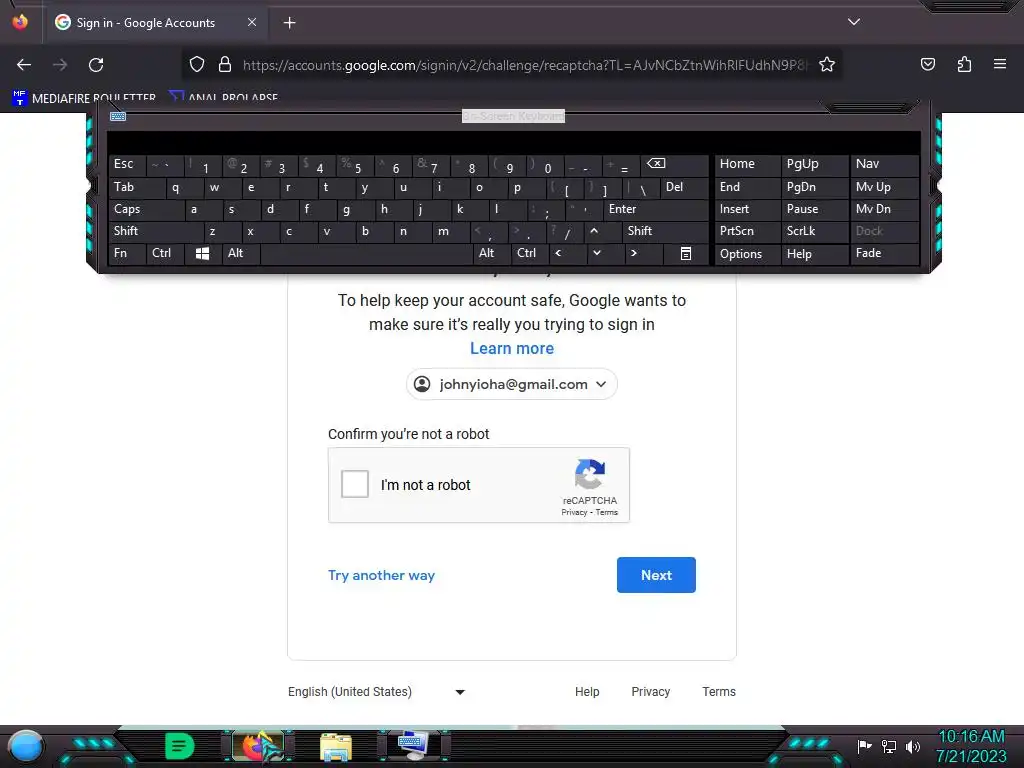Image resolution: width=1024 pixels, height=768 pixels.
Task: Switch to Firefox on the taskbar
Action: (260, 746)
